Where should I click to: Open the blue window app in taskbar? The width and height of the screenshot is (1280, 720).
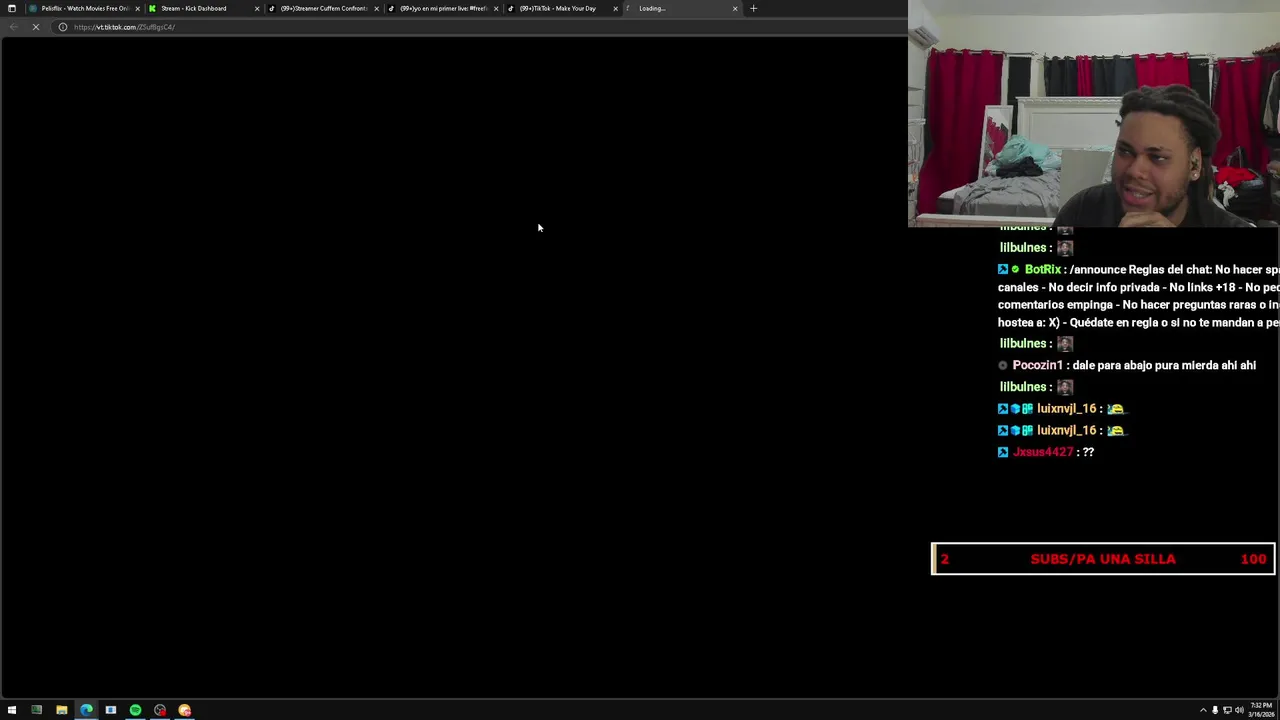pyautogui.click(x=111, y=710)
